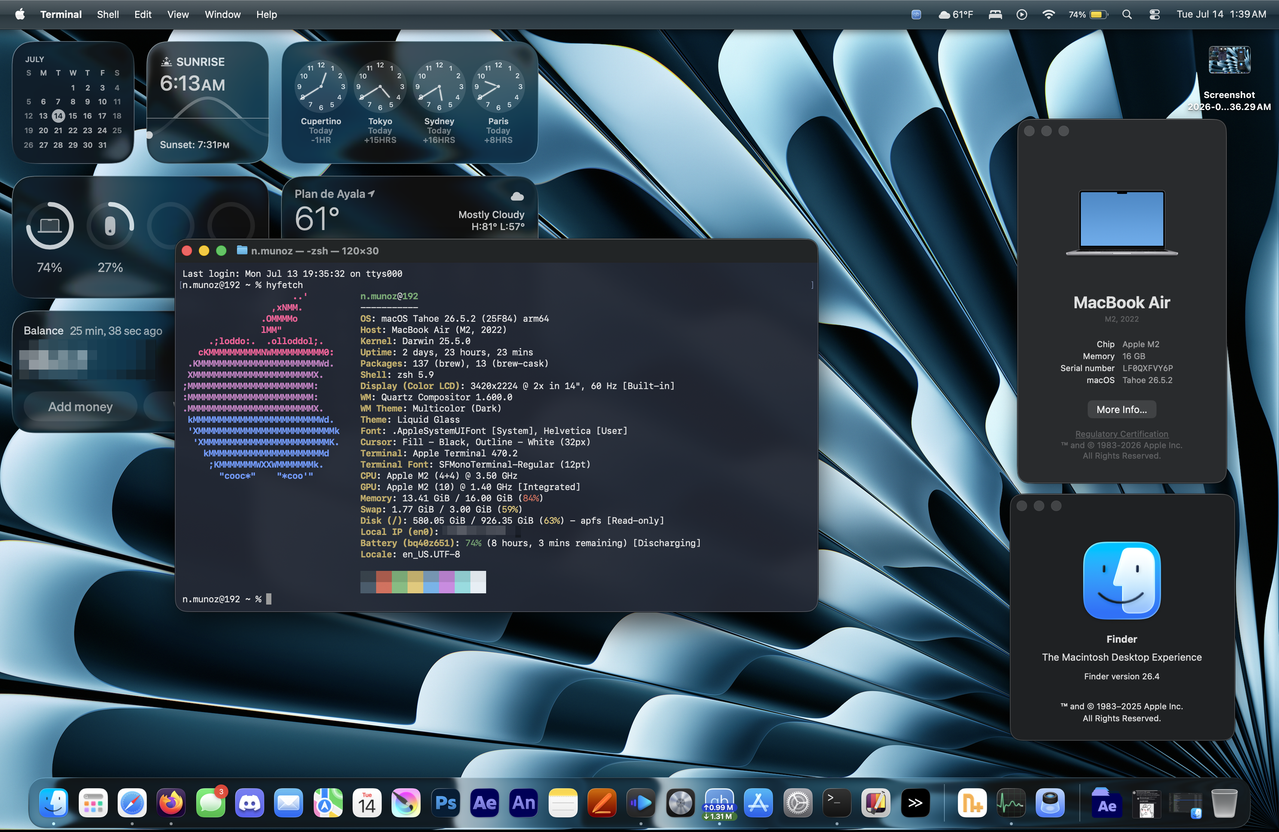Open the Wi-Fi status menu
The width and height of the screenshot is (1279, 832).
pyautogui.click(x=1048, y=15)
